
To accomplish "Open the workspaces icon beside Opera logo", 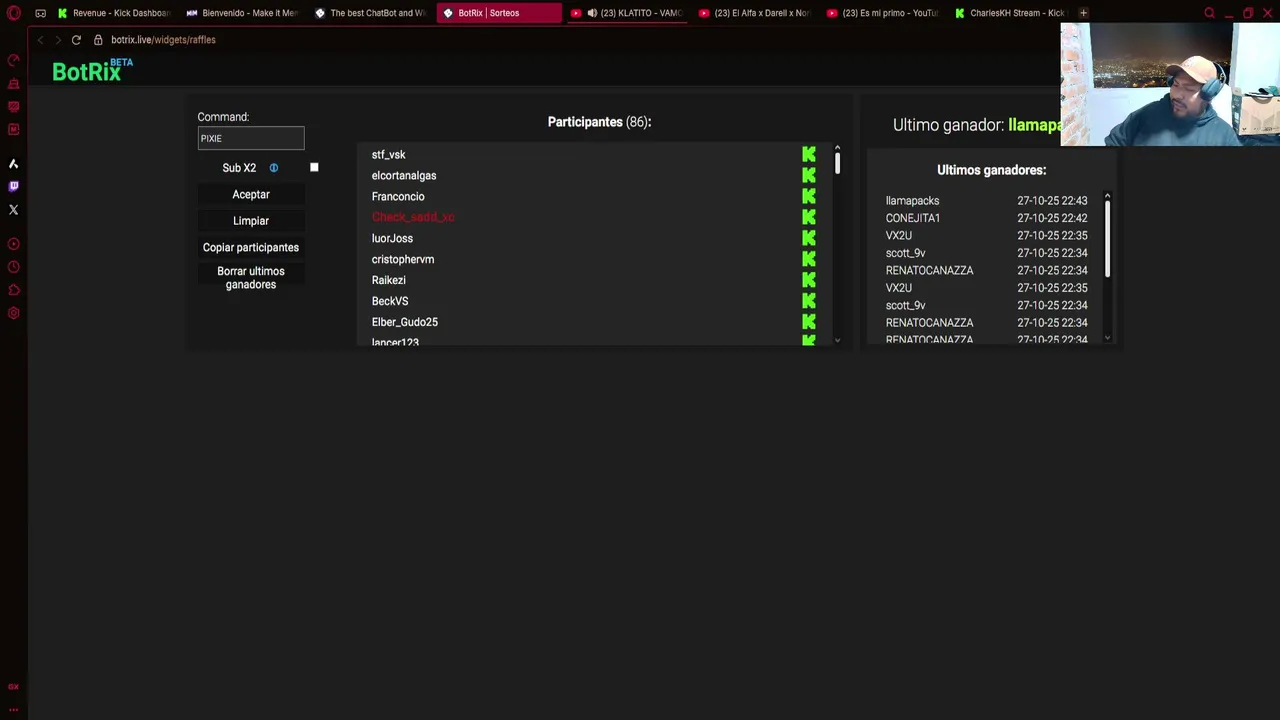I will [40, 13].
